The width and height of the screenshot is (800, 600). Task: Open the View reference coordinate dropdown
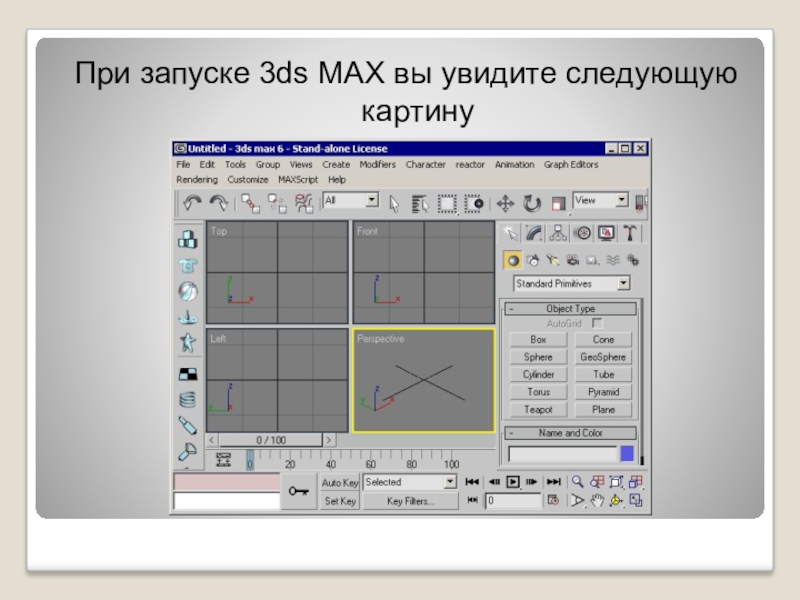coord(600,200)
